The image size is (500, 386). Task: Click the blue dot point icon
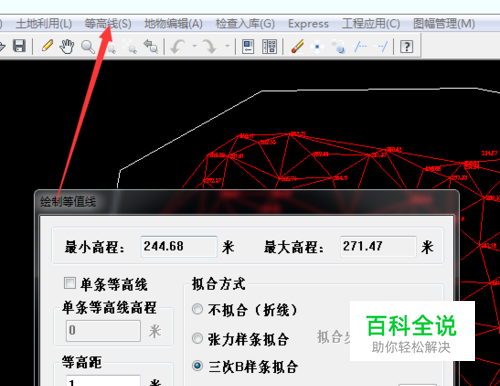(x=317, y=47)
